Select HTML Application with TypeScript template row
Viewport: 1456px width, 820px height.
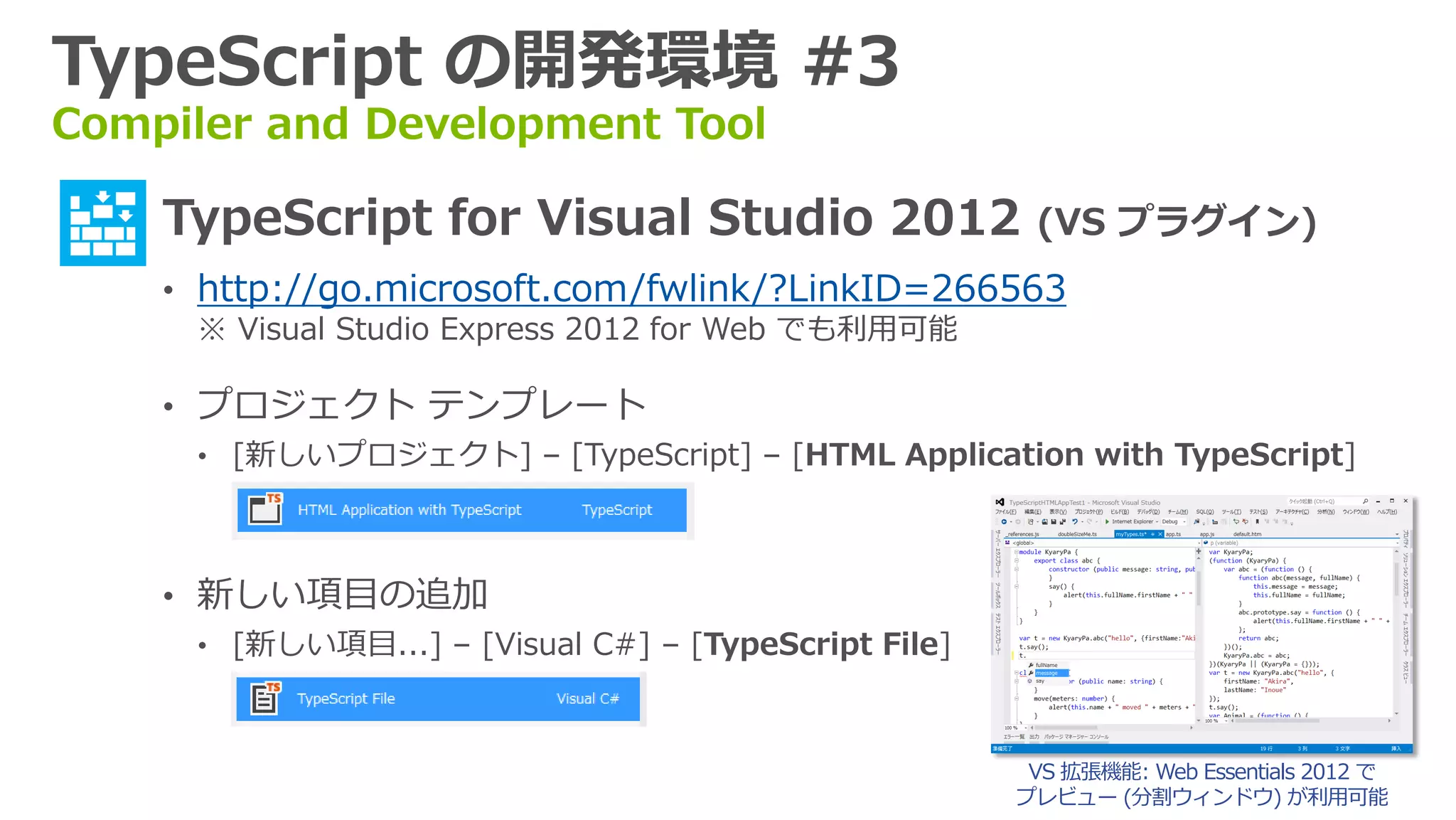[x=462, y=510]
